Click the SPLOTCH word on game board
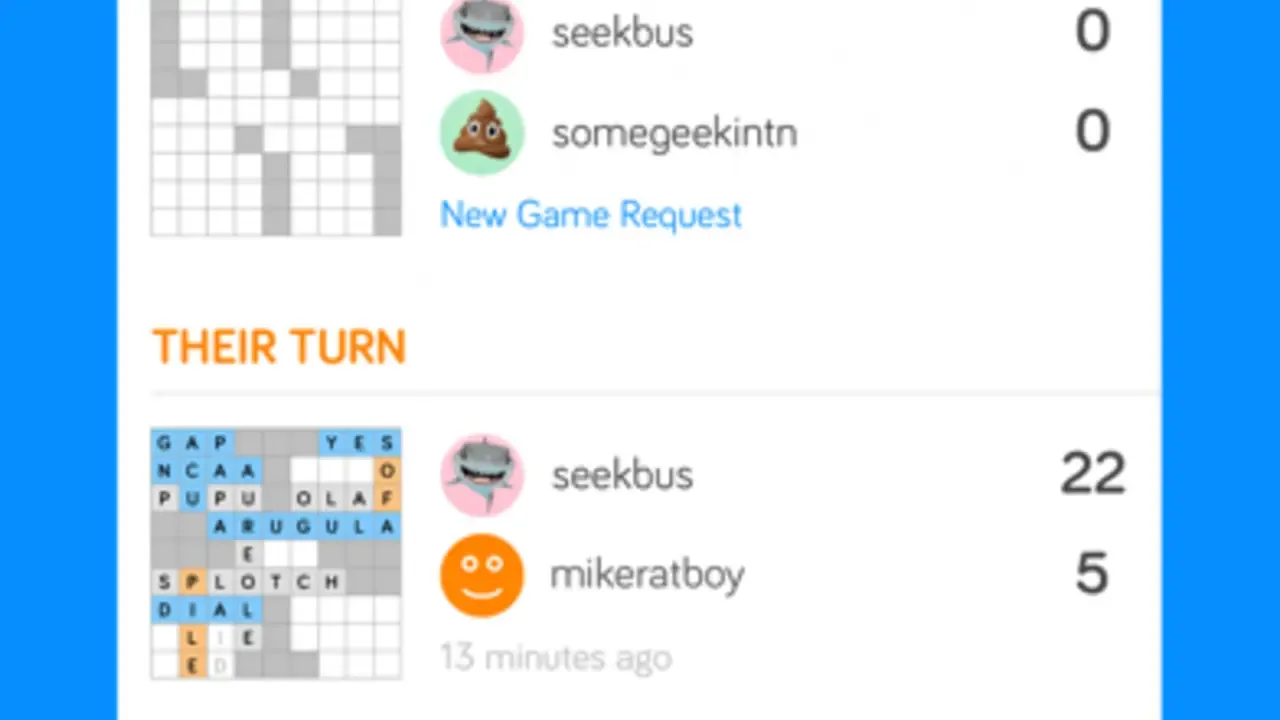 tap(249, 581)
